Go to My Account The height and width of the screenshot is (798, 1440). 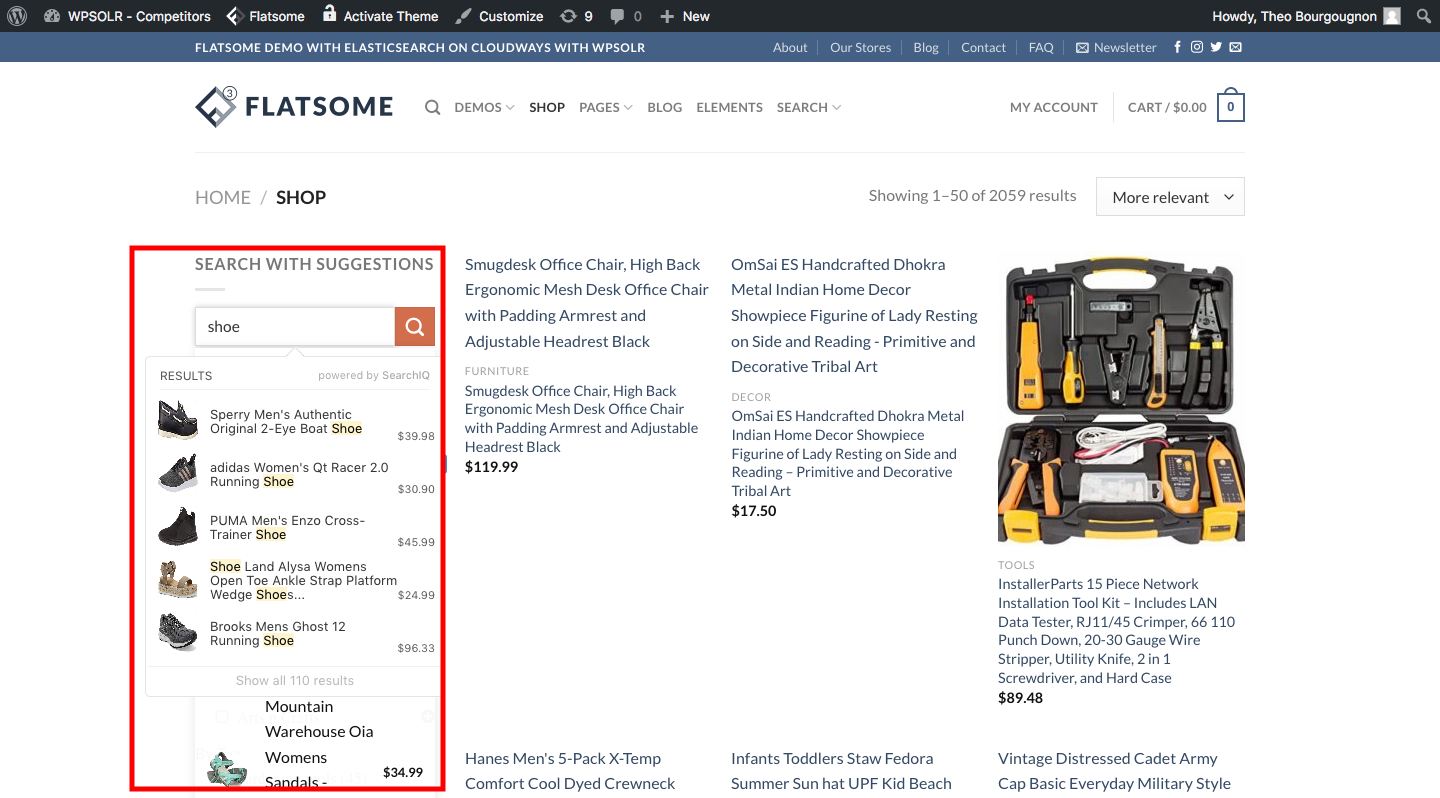click(1054, 107)
